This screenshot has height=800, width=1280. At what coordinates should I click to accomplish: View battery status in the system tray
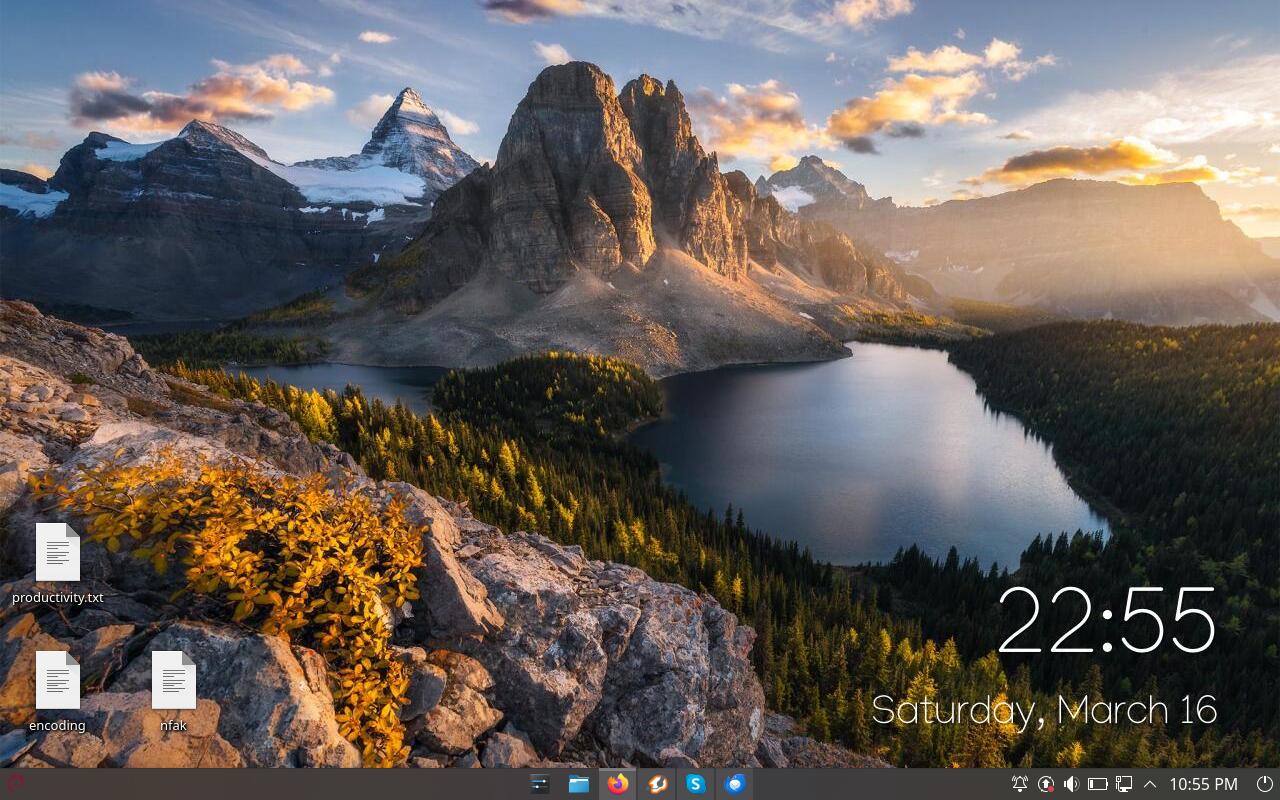pos(1098,784)
